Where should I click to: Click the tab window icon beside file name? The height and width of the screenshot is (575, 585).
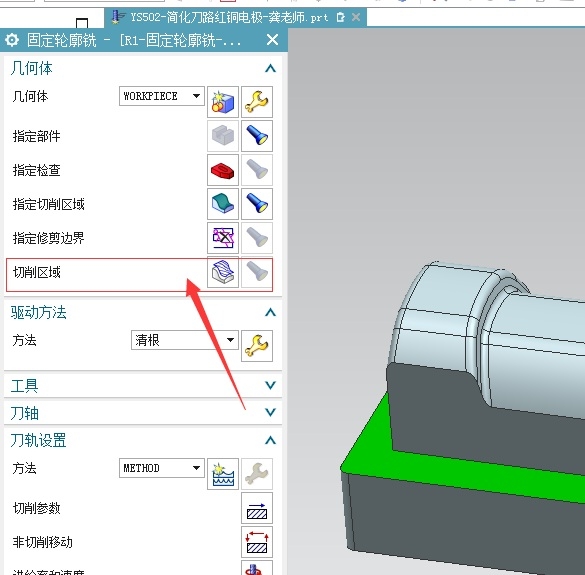[x=340, y=17]
